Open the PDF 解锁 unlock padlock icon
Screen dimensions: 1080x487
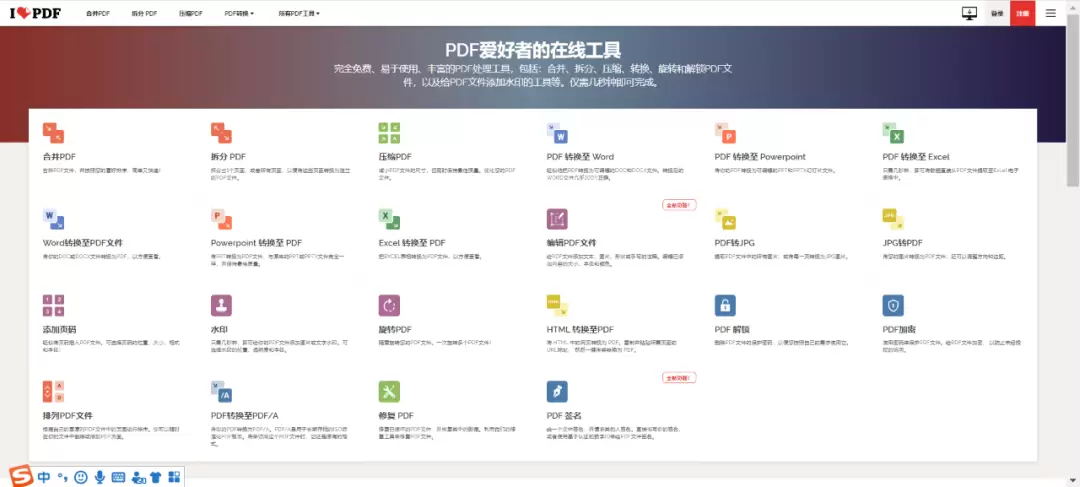point(725,305)
